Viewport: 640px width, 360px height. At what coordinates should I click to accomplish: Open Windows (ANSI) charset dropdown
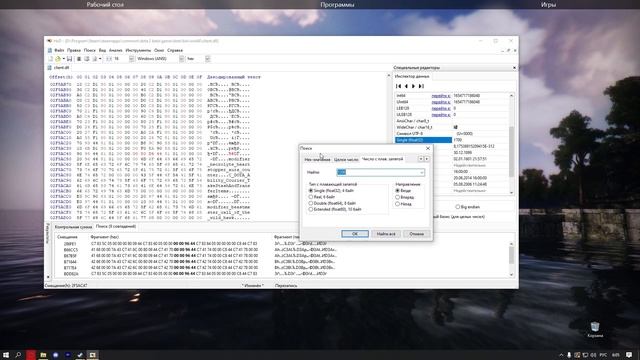click(x=182, y=59)
